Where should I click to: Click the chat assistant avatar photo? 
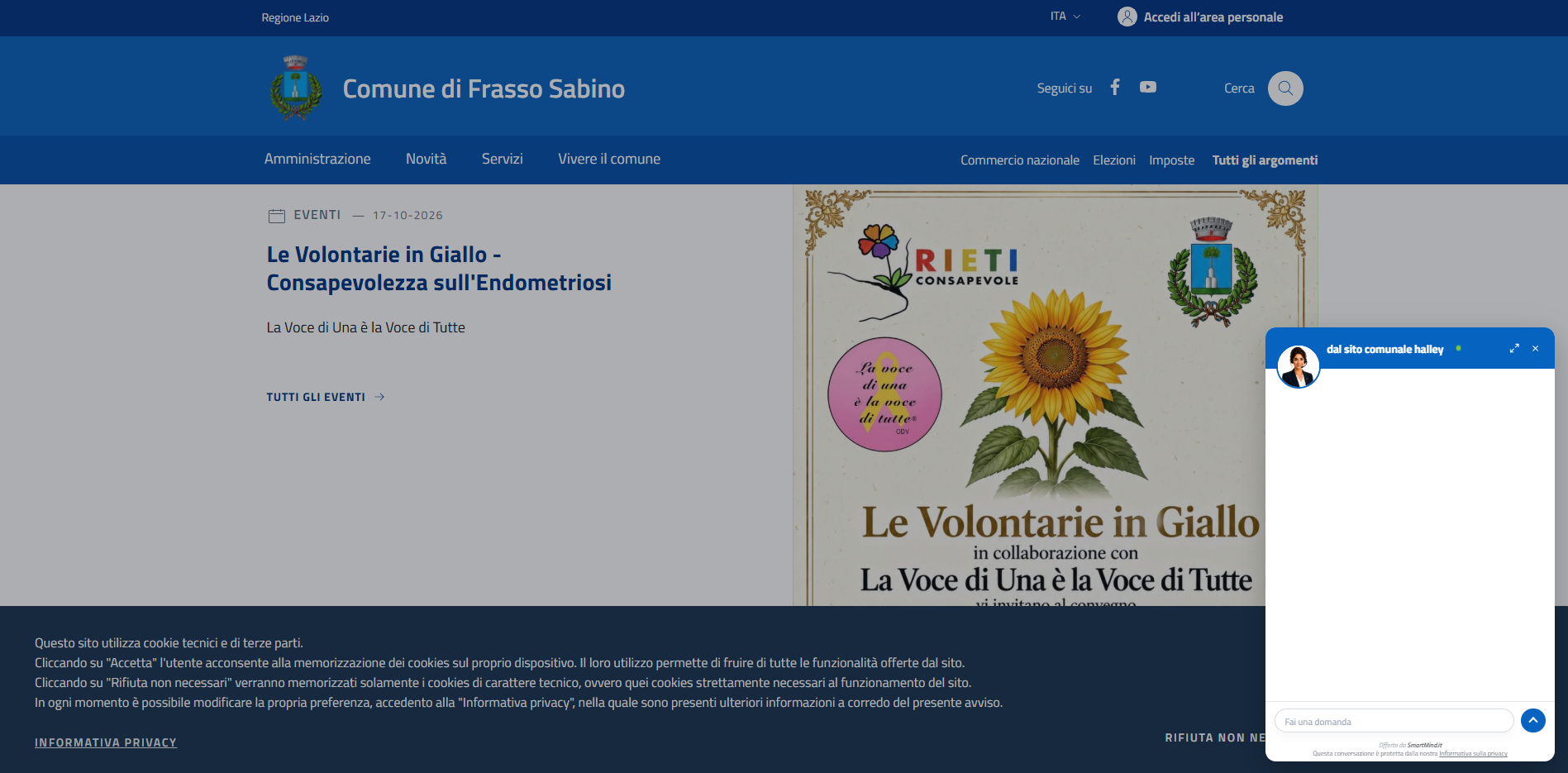pyautogui.click(x=1299, y=367)
